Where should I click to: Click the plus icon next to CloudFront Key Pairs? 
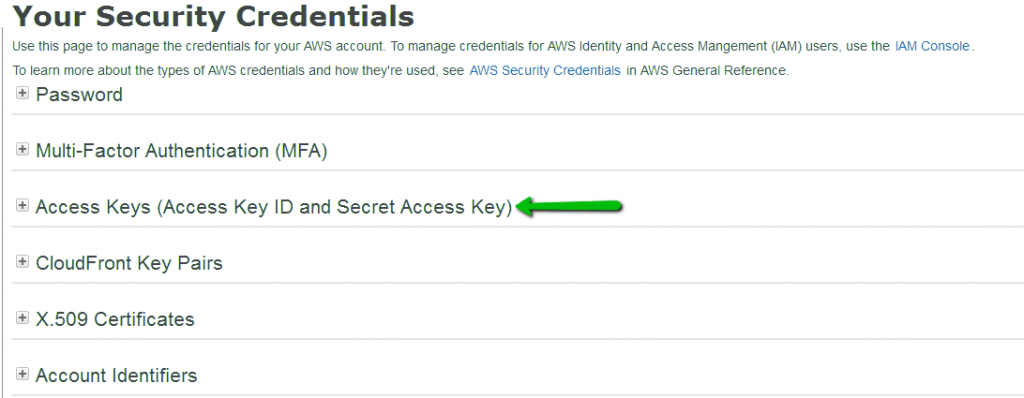(23, 263)
